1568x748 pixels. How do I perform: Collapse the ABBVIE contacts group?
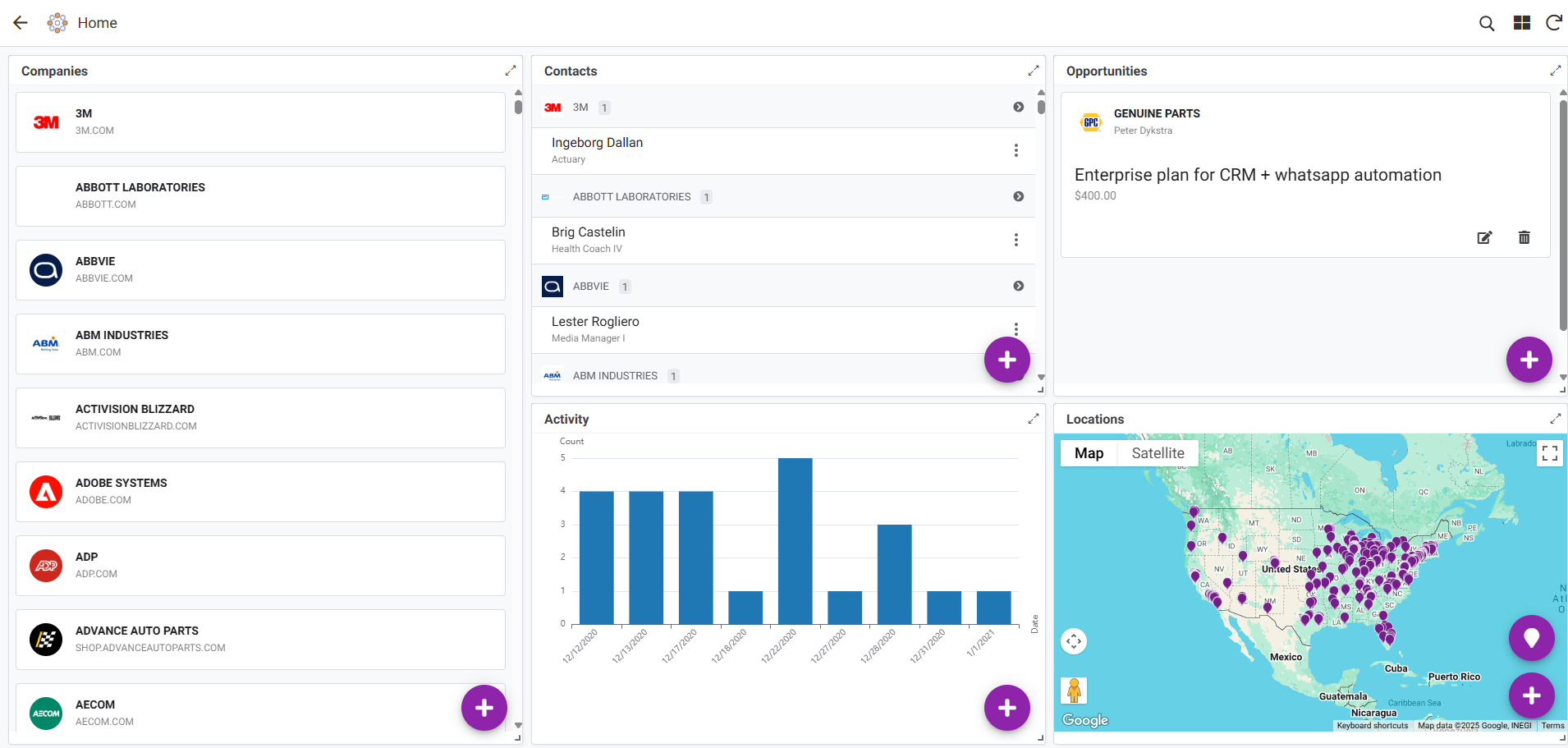pyautogui.click(x=1018, y=286)
